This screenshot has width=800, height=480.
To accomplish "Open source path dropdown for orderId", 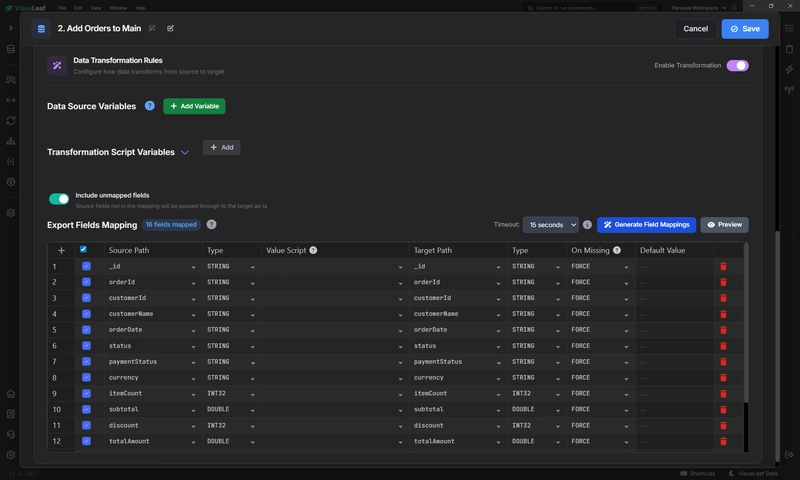I will (x=193, y=283).
